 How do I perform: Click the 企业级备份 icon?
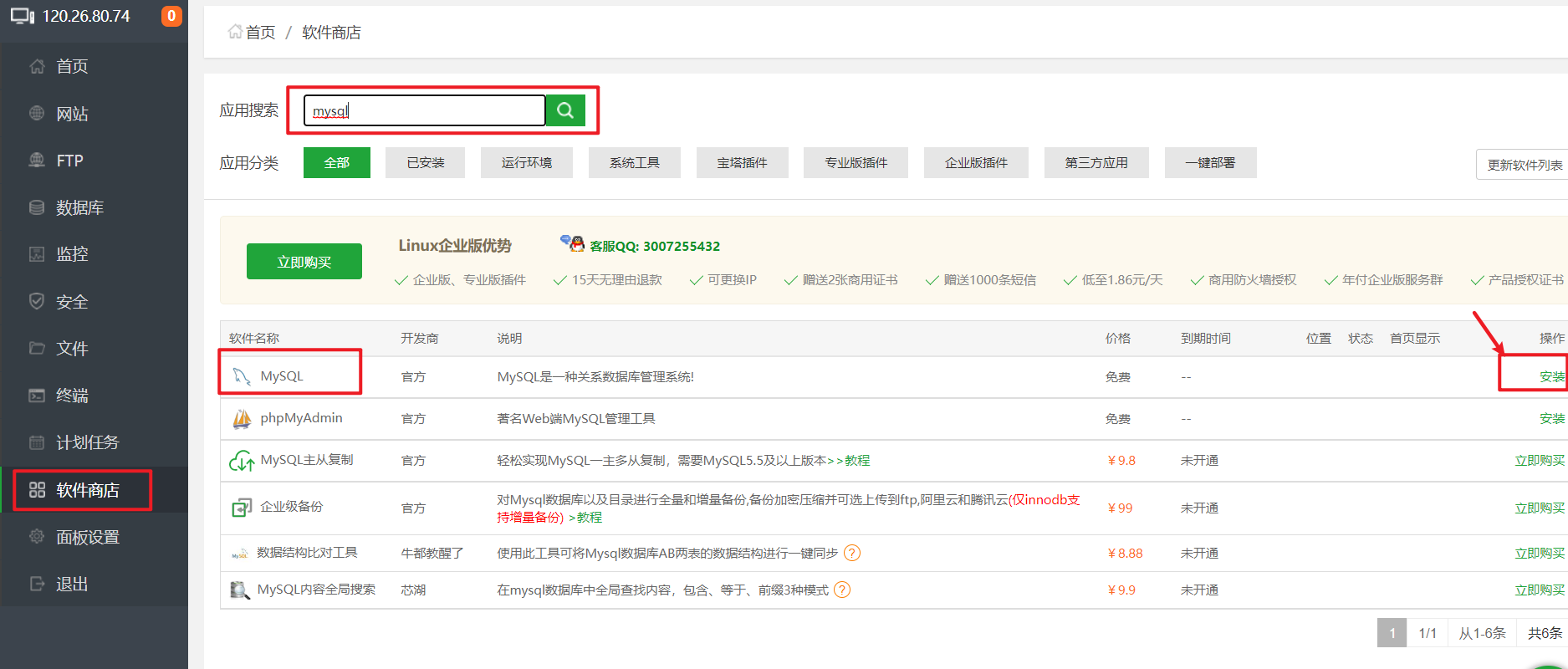(x=242, y=508)
